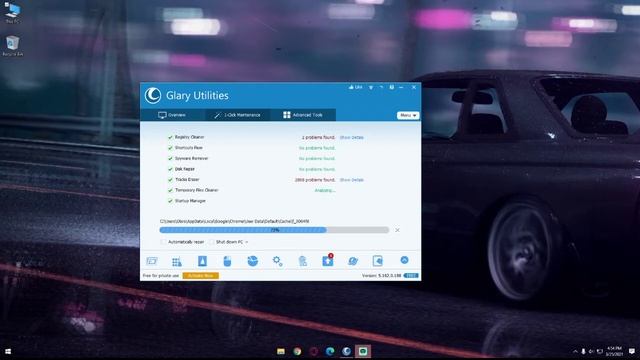The width and height of the screenshot is (640, 360).
Task: Show hidden tray icons chevron
Action: pos(575,351)
